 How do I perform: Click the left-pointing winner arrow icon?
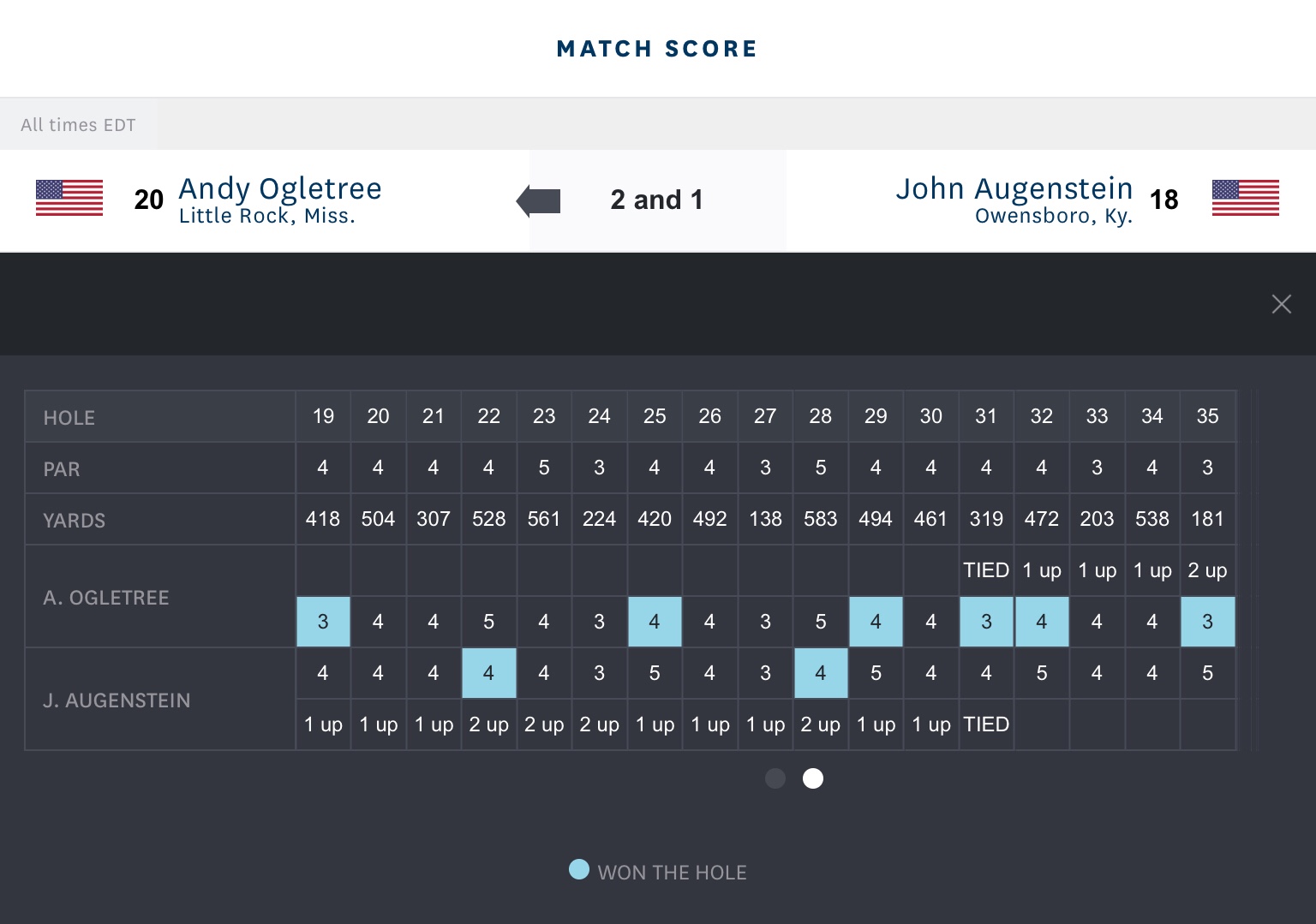click(539, 201)
